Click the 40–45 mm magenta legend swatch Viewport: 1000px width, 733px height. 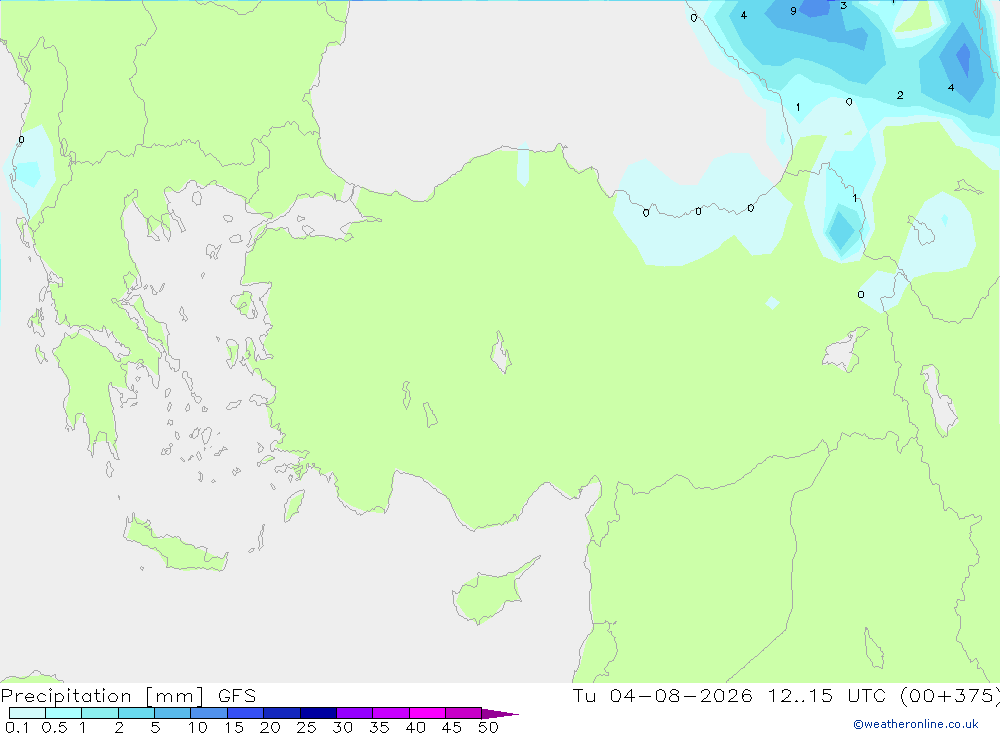(427, 713)
